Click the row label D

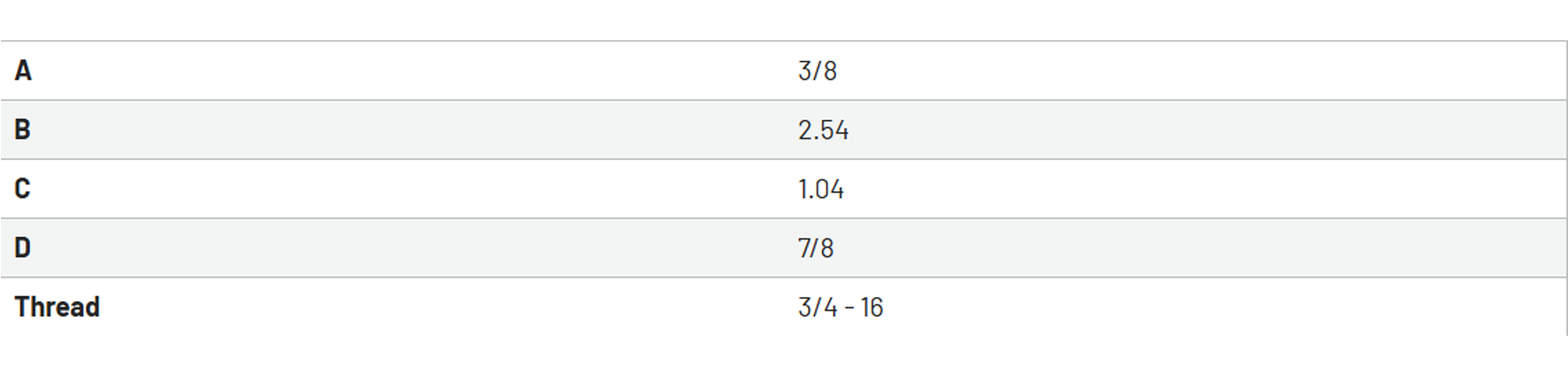(x=22, y=247)
